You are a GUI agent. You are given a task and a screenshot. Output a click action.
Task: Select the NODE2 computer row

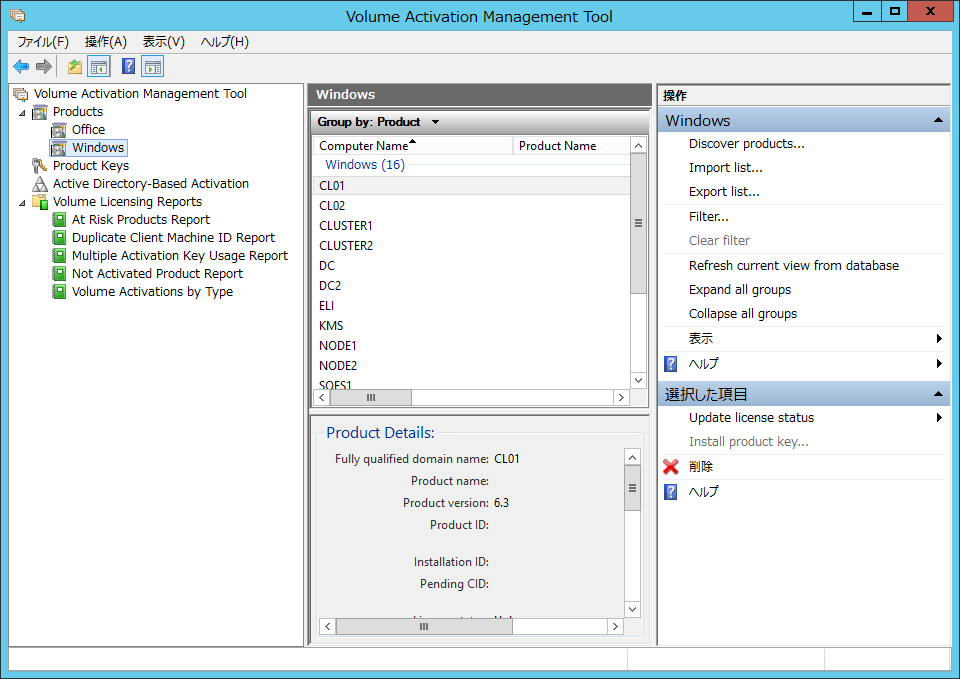471,366
